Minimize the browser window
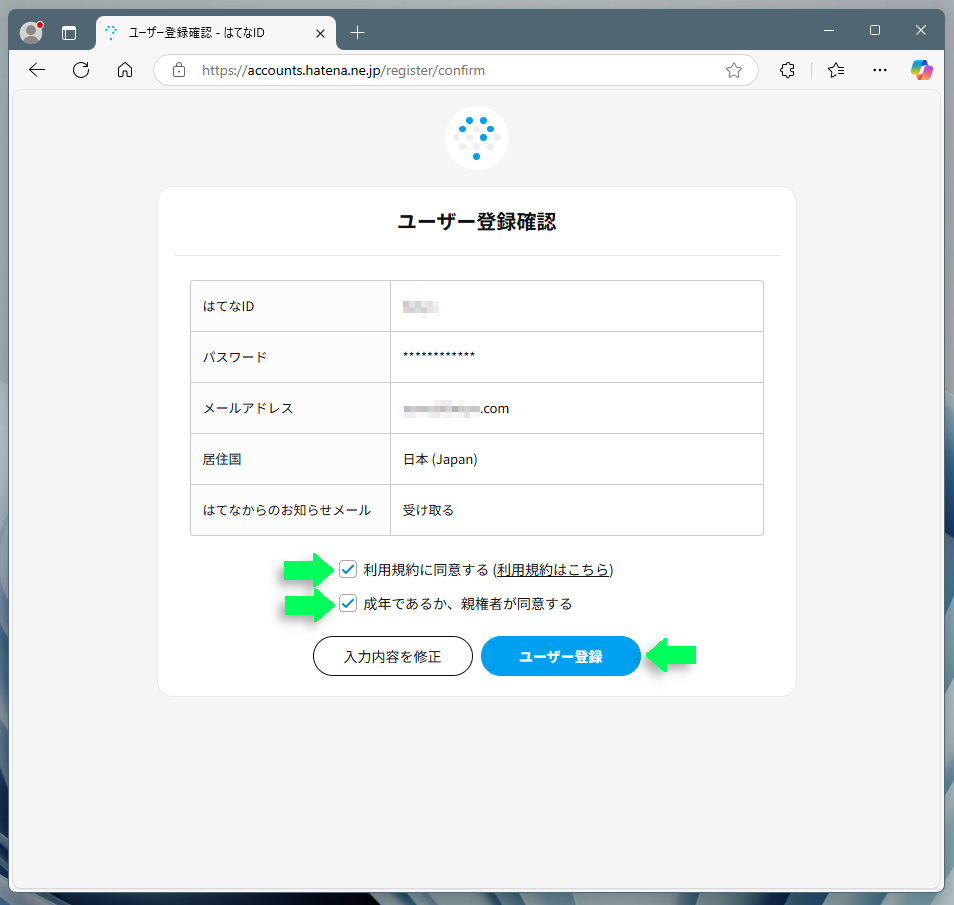 click(829, 30)
